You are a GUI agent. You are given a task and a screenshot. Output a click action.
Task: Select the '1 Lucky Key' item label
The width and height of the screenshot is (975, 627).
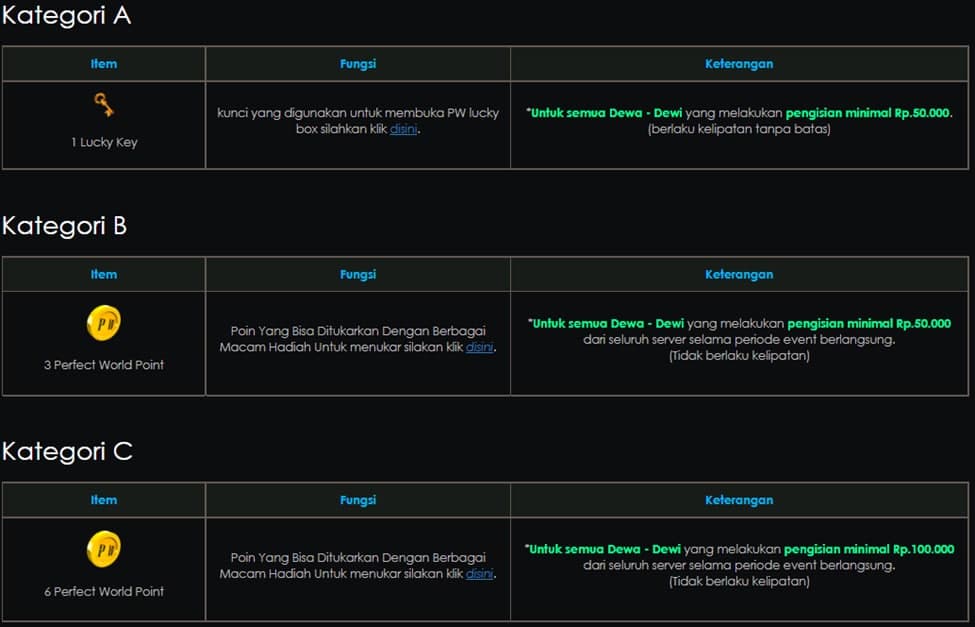click(104, 142)
